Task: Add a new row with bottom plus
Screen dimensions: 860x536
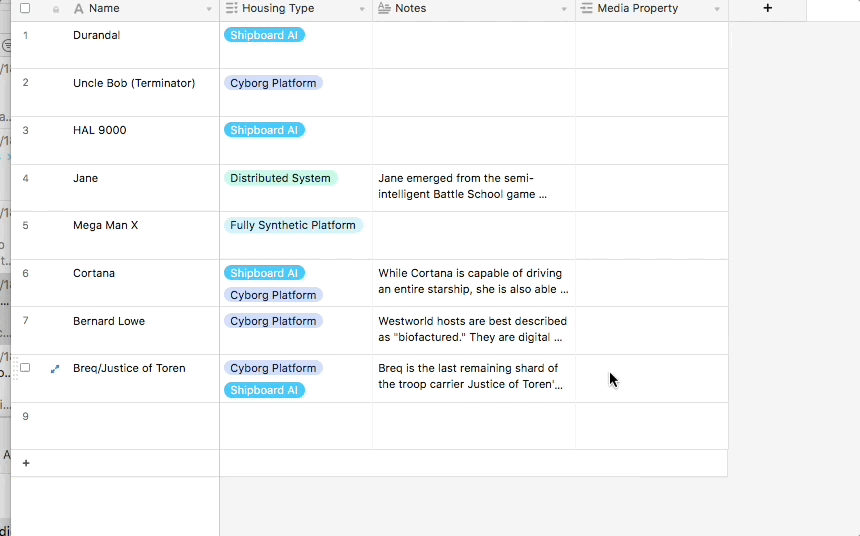Action: (26, 464)
